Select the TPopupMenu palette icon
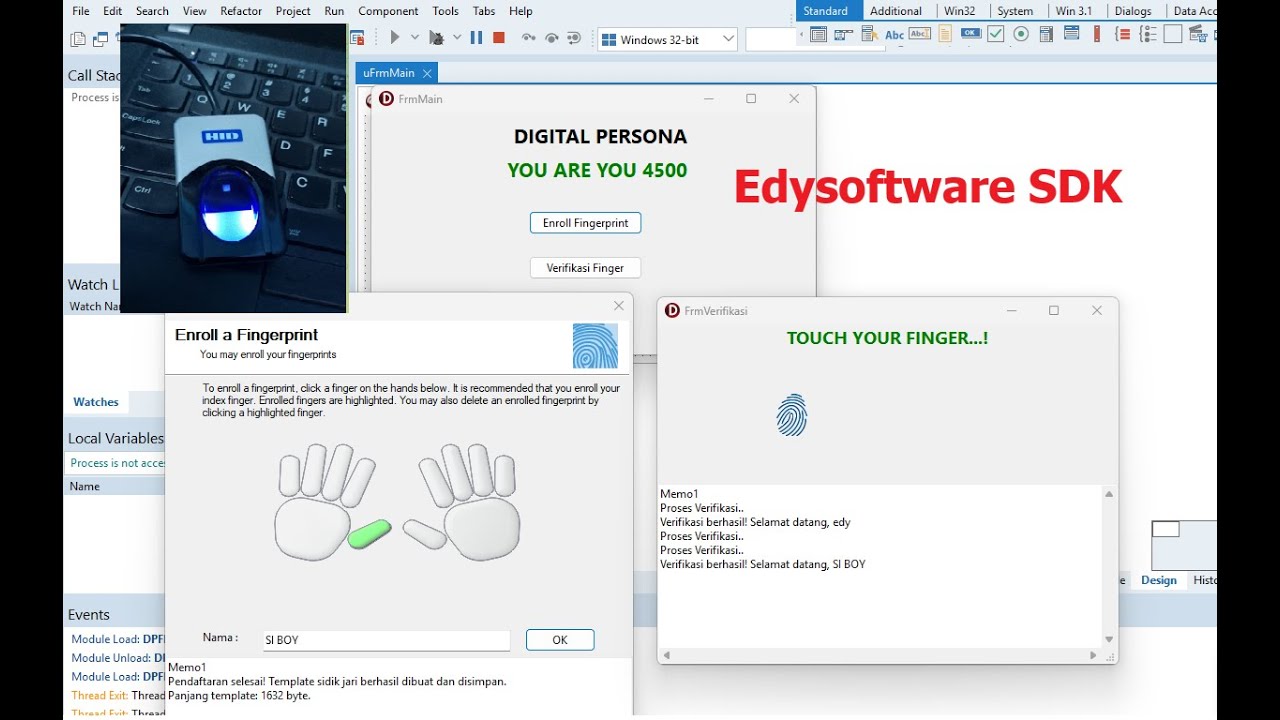 click(870, 34)
